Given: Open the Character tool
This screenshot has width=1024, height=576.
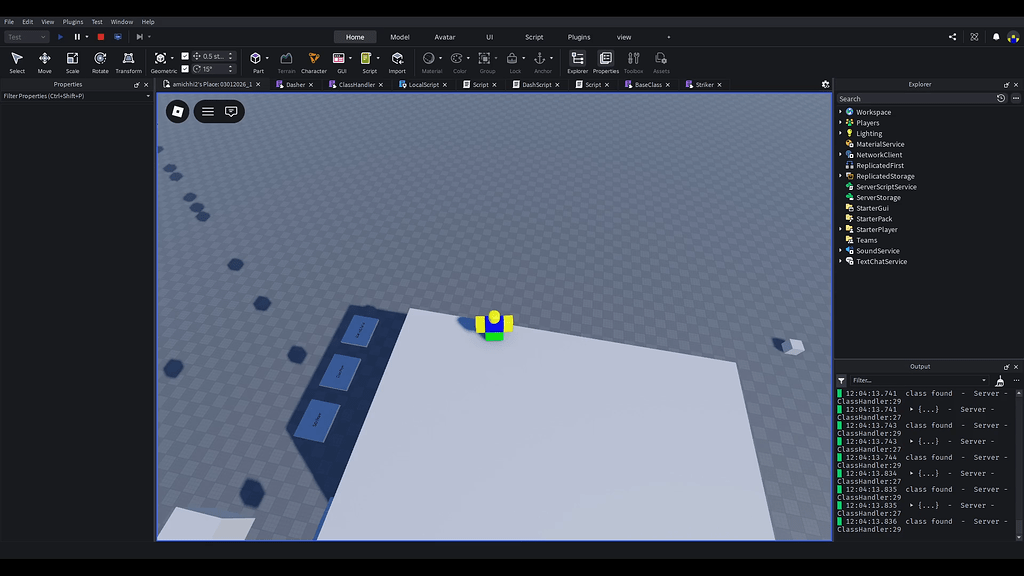Looking at the screenshot, I should [x=313, y=62].
